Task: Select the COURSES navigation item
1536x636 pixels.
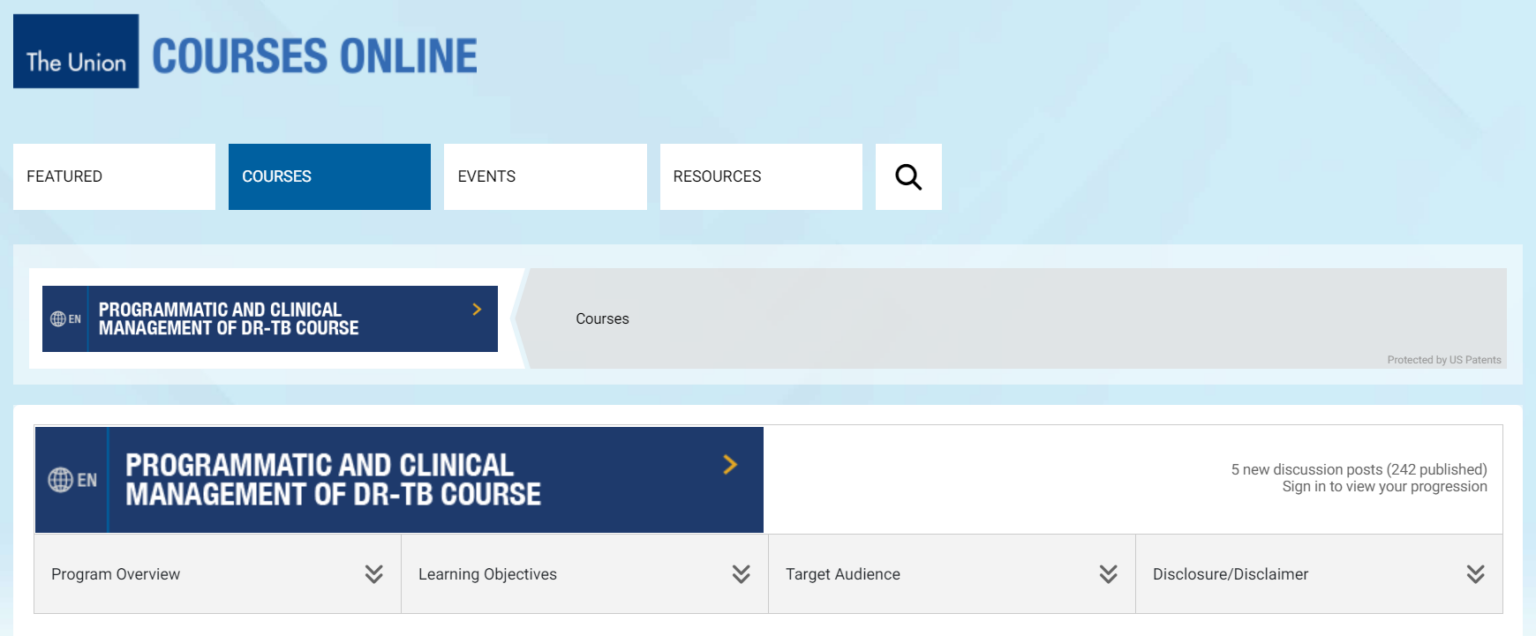Action: (329, 176)
